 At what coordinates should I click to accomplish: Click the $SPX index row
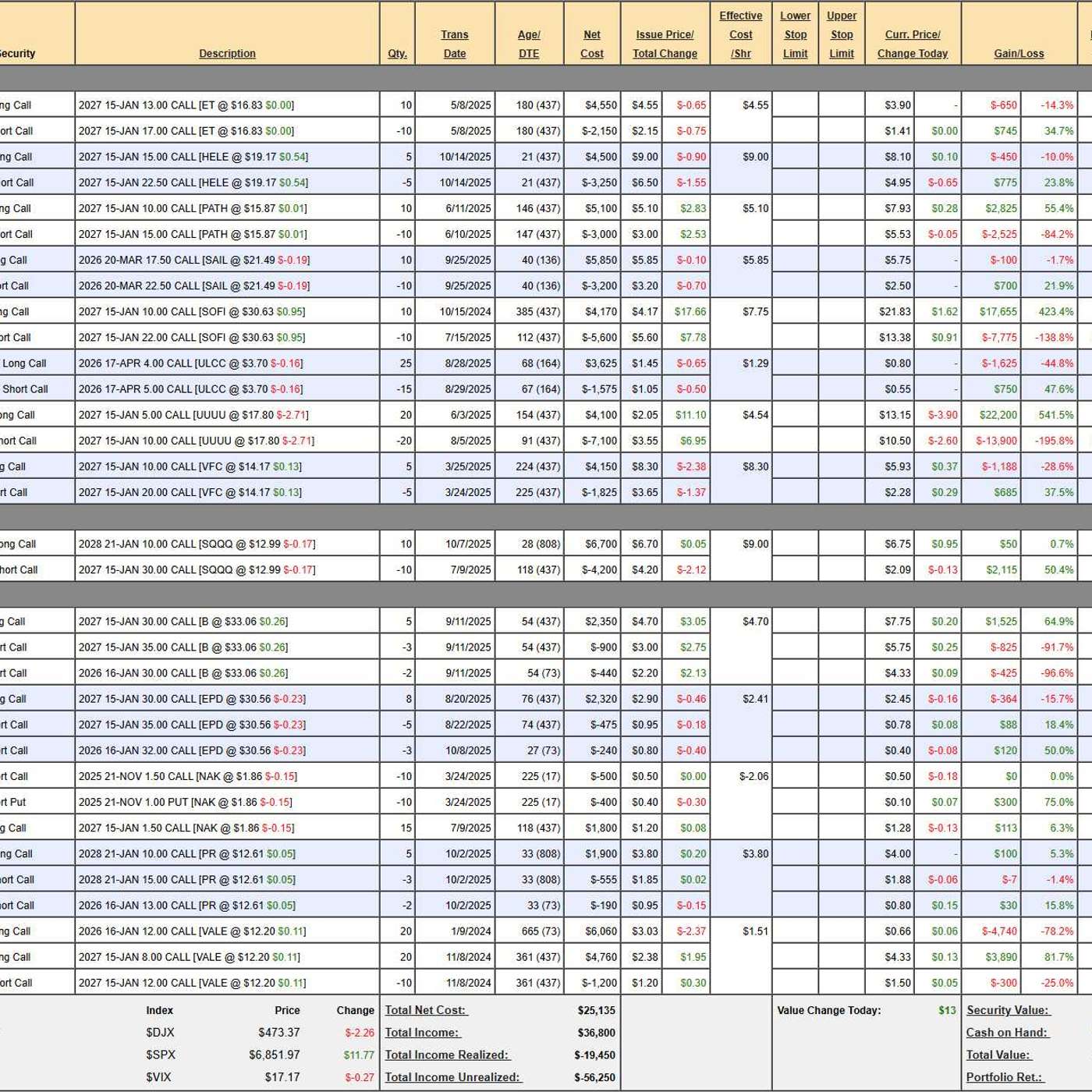tap(161, 1055)
